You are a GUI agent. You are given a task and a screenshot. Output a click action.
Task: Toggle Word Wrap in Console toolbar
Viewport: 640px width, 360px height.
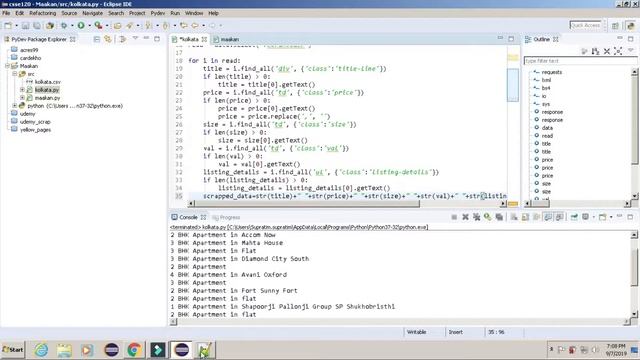tap(537, 217)
